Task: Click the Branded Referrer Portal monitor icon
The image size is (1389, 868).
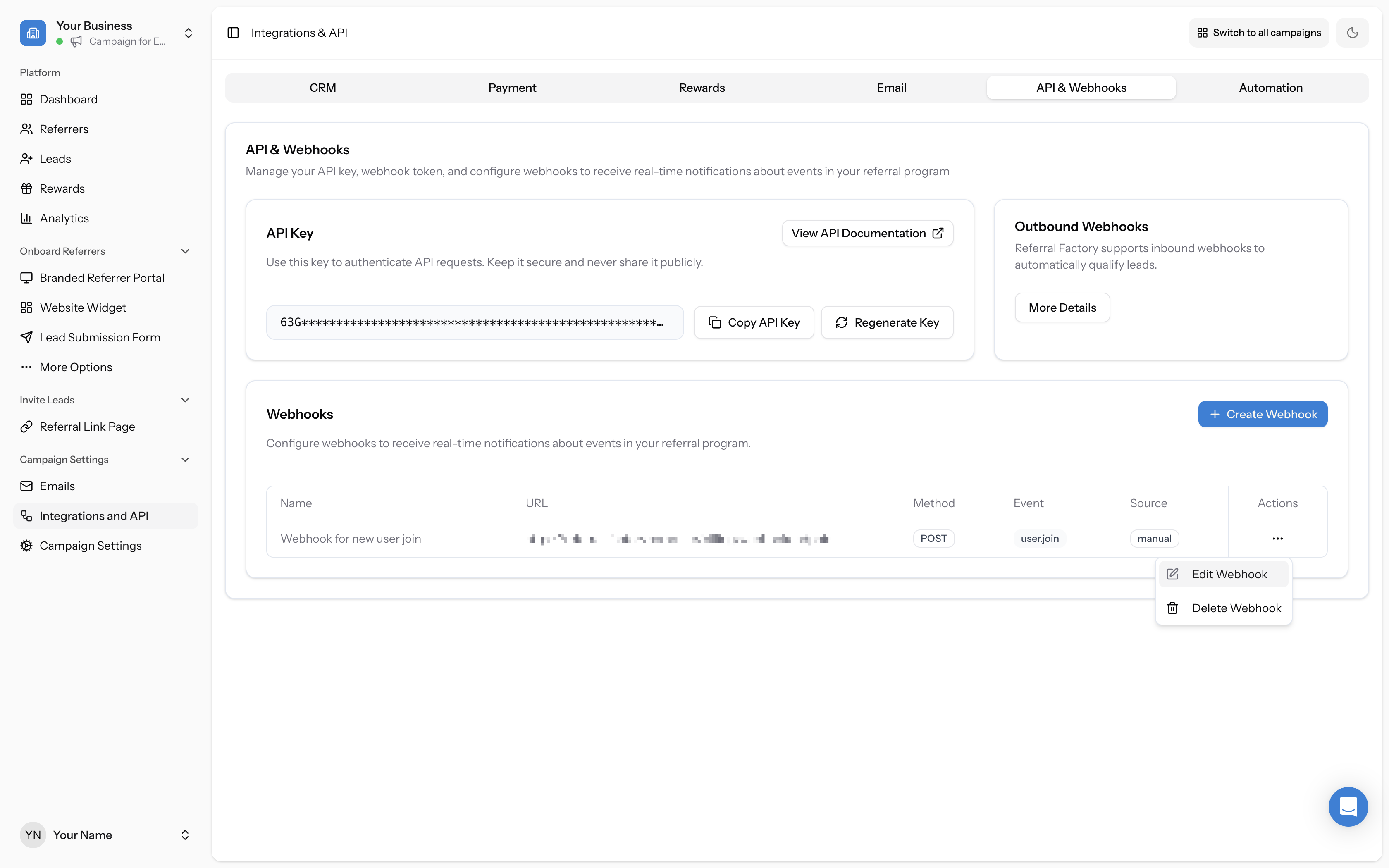Action: 26,277
